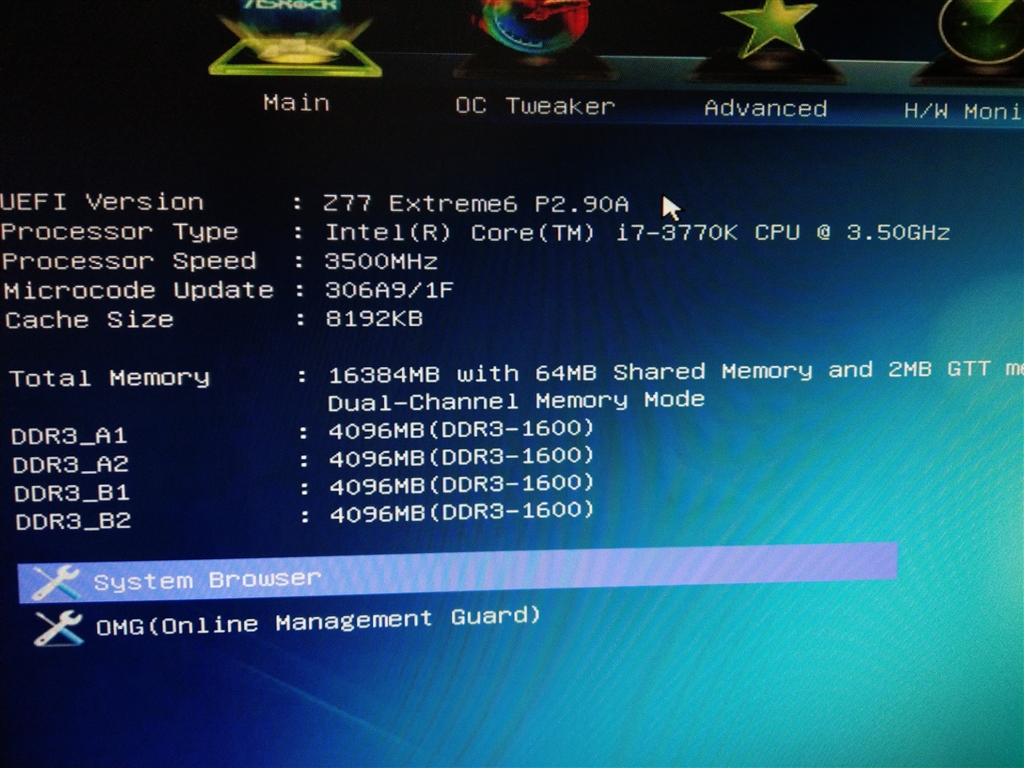Click the wrench icon beside OMG entry
The image size is (1024, 768).
click(x=58, y=628)
